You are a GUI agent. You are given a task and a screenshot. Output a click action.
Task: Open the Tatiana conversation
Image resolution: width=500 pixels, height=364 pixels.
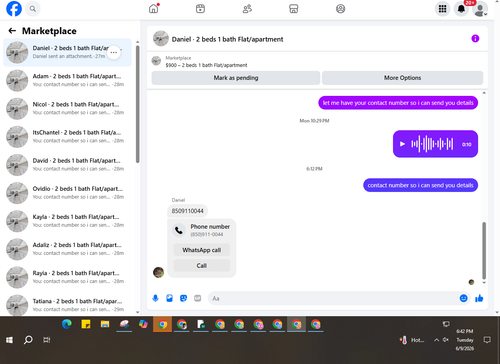click(x=67, y=305)
